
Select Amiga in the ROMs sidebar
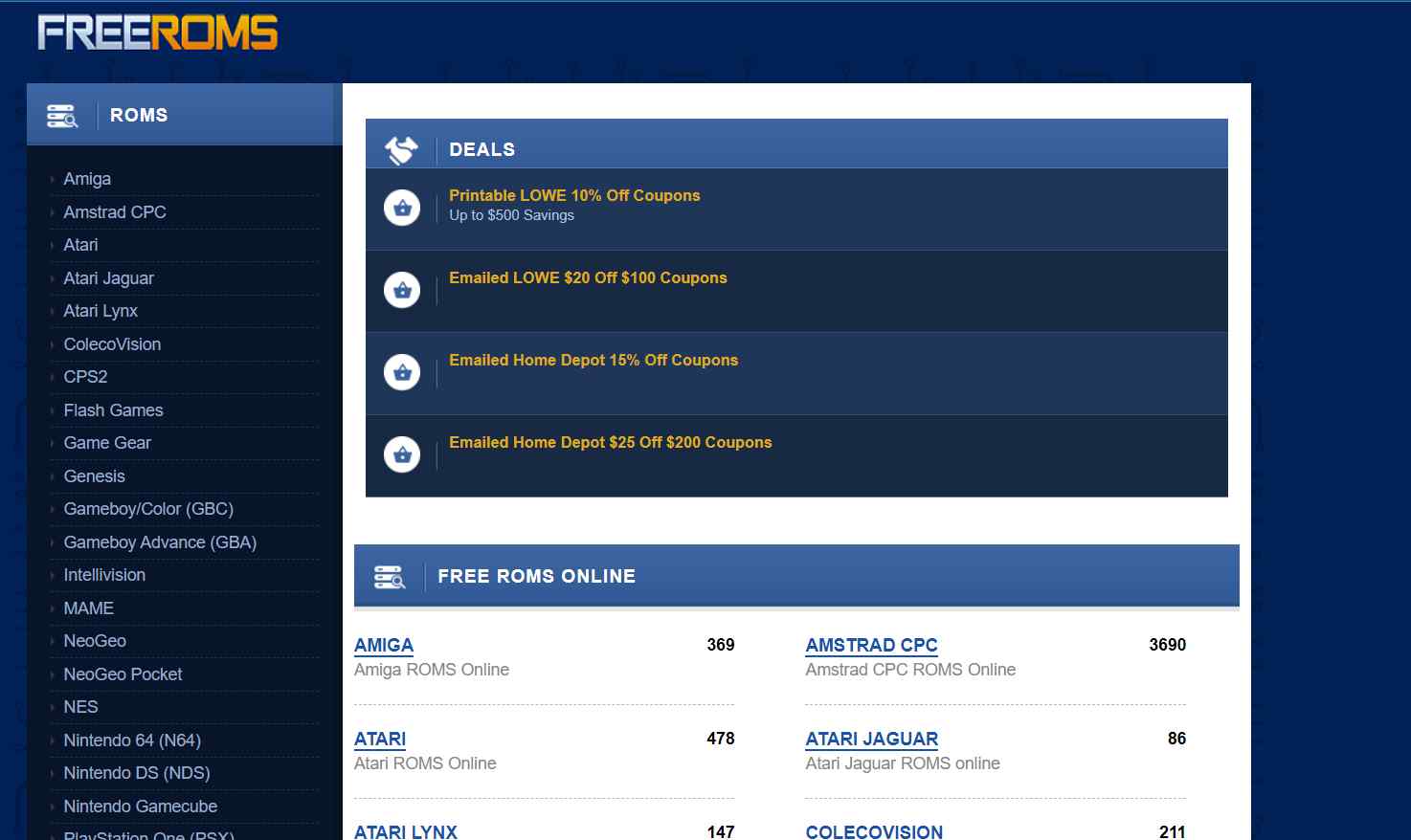(87, 179)
